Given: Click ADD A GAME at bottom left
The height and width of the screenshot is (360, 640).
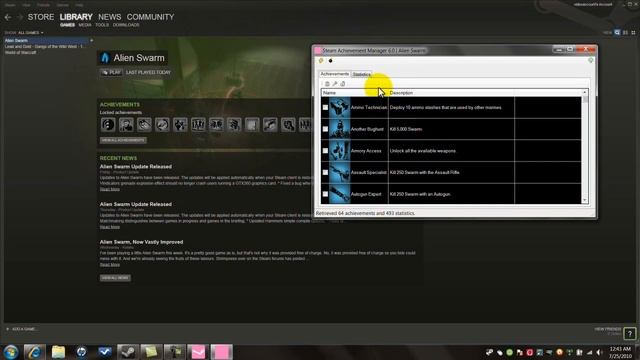Looking at the screenshot, I should coord(21,329).
